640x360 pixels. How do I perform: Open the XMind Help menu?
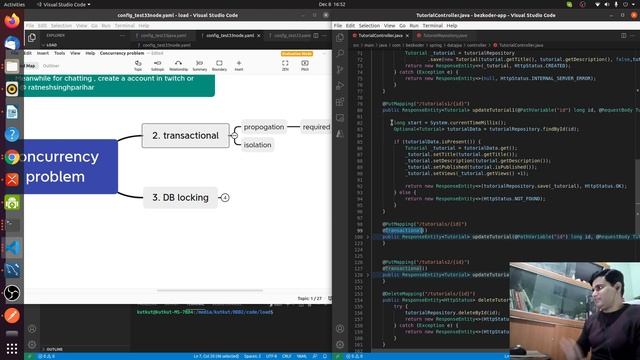90,53
